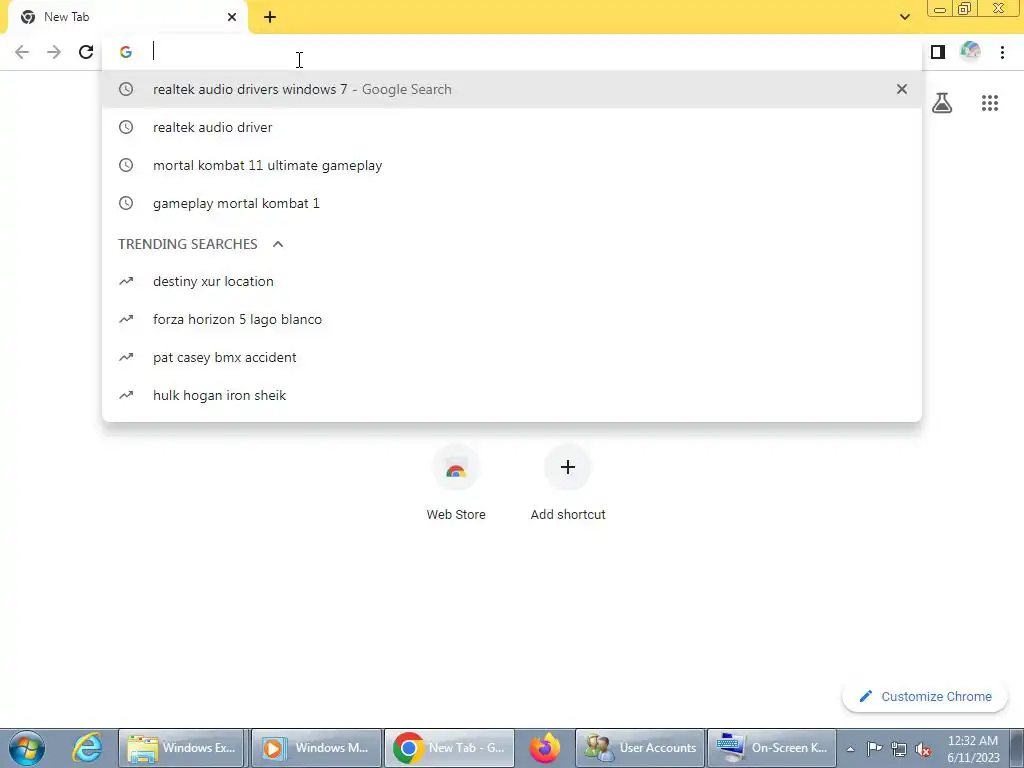1024x768 pixels.
Task: Launch Internet Explorer from the taskbar
Action: coord(87,748)
